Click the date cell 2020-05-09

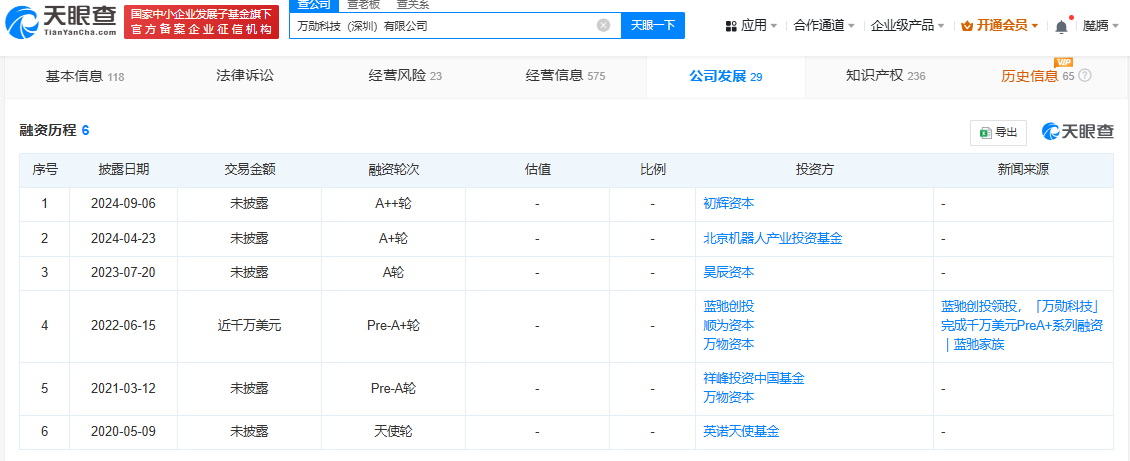[x=123, y=431]
